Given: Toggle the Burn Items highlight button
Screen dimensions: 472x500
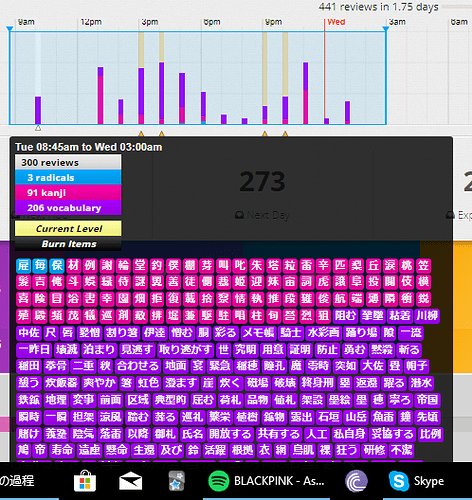Looking at the screenshot, I should (x=68, y=244).
